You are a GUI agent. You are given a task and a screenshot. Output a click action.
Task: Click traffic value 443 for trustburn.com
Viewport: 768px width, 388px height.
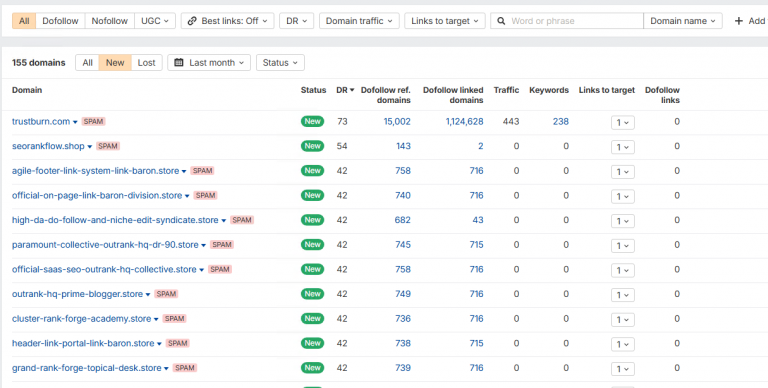point(511,121)
